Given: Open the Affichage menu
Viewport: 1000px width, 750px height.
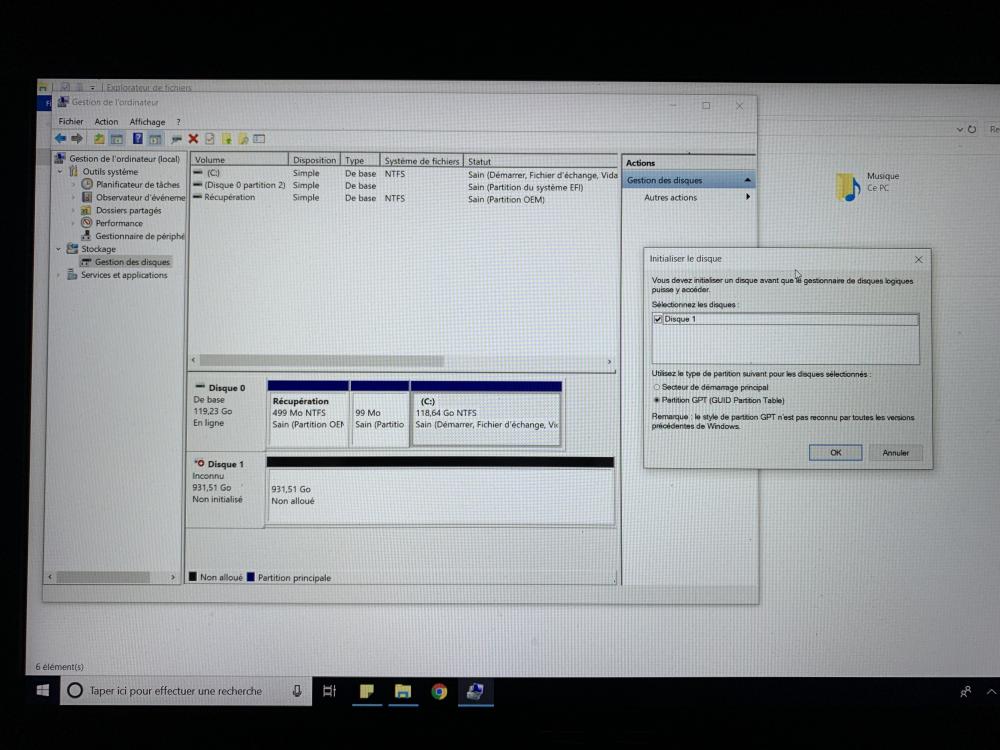Looking at the screenshot, I should (147, 121).
